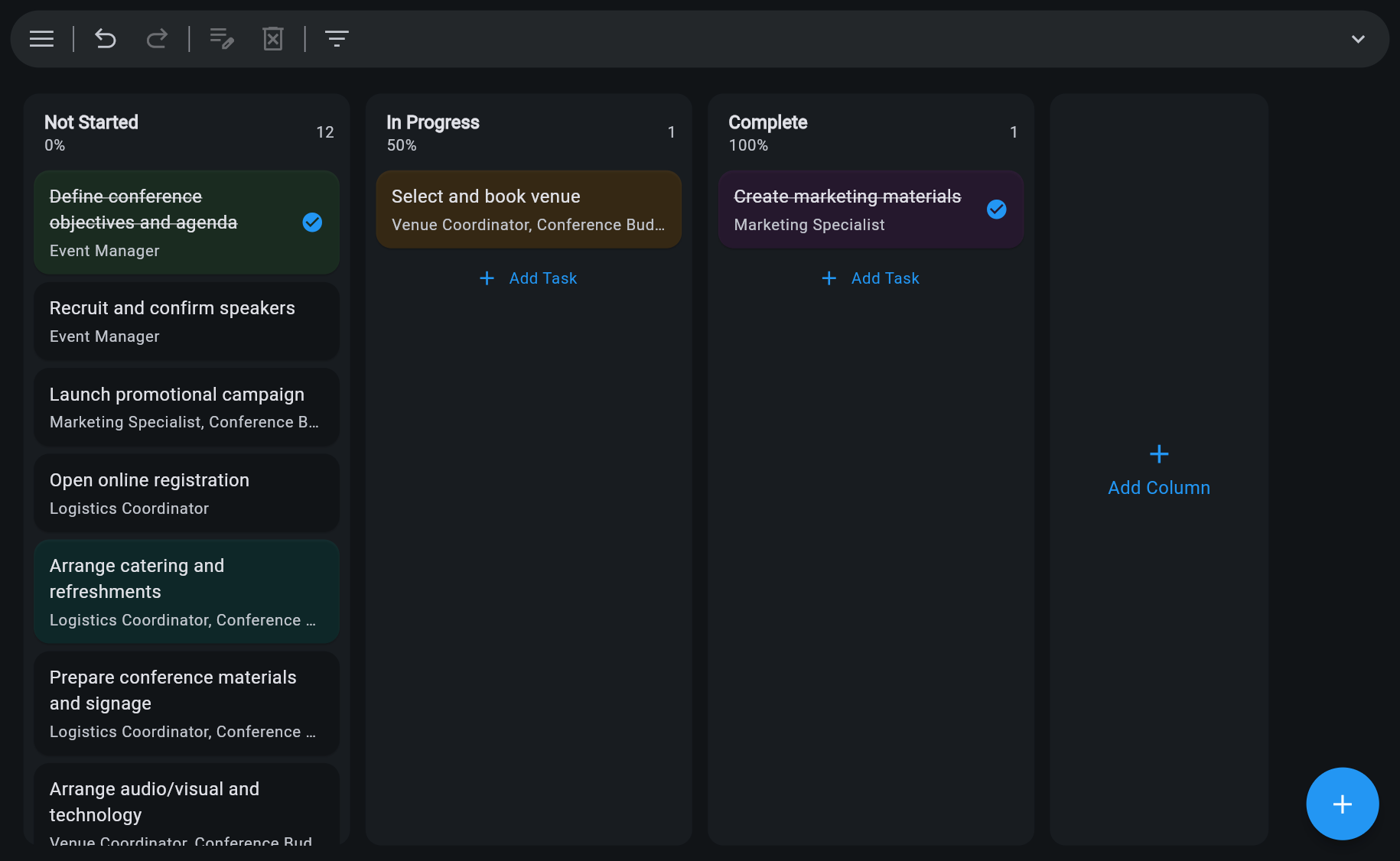The height and width of the screenshot is (861, 1400).
Task: Click the Add Column plus icon
Action: [1158, 453]
